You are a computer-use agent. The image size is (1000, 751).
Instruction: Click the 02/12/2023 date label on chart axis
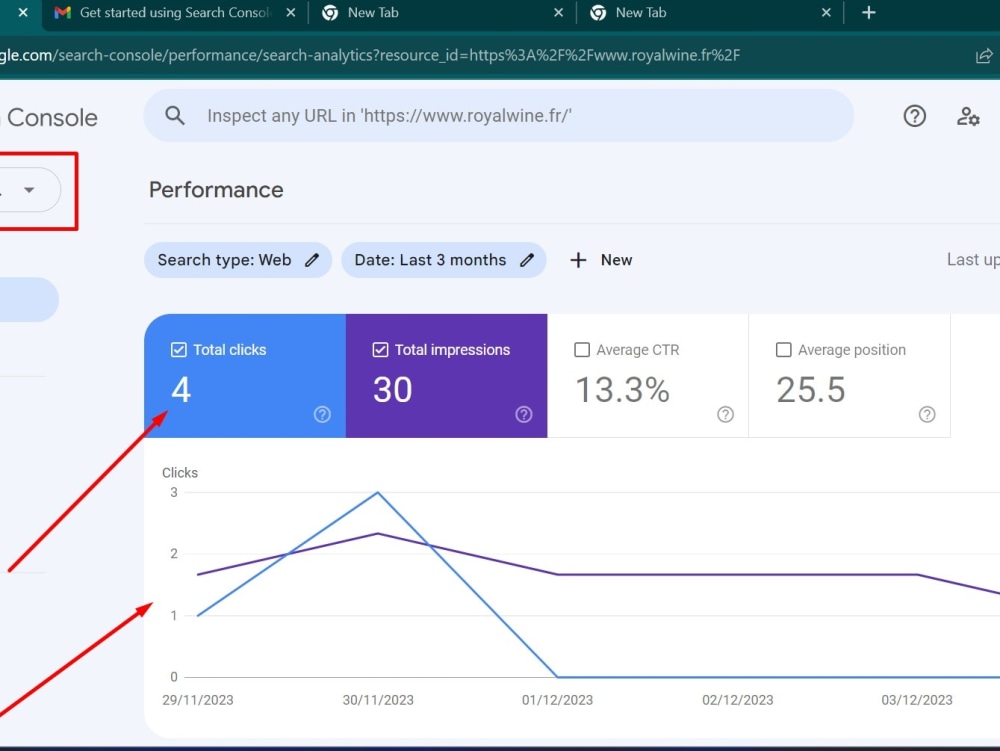[738, 700]
